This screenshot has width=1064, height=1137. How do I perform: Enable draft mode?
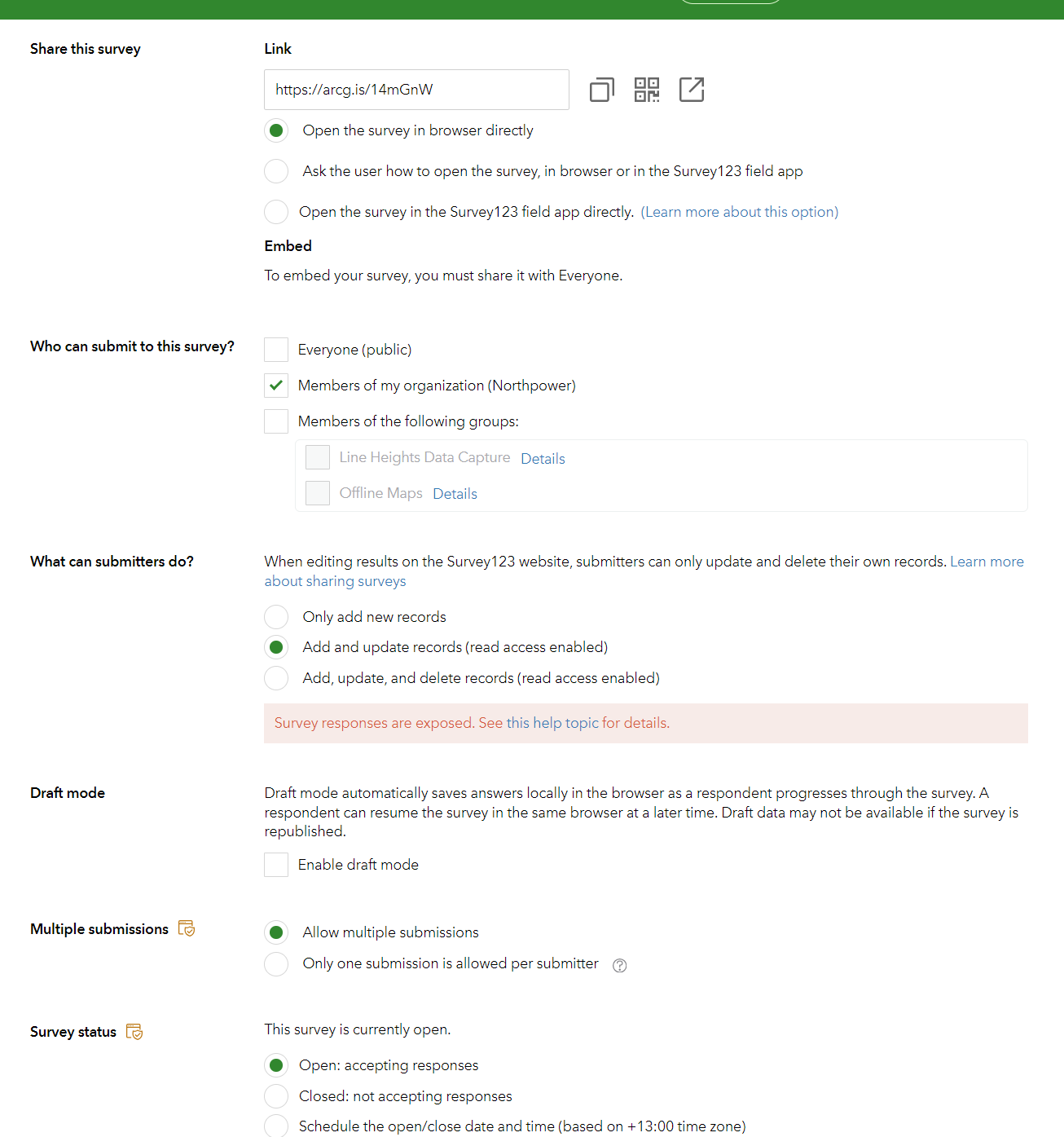click(x=276, y=864)
